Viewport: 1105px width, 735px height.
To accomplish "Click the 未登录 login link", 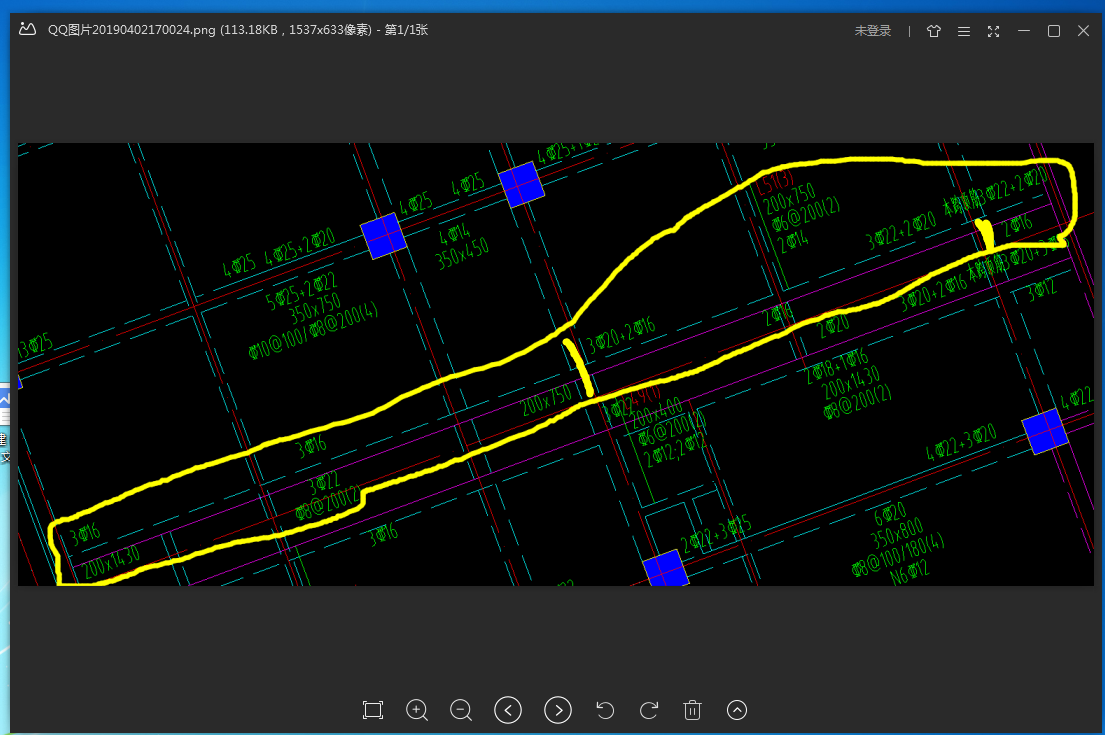I will coord(872,31).
